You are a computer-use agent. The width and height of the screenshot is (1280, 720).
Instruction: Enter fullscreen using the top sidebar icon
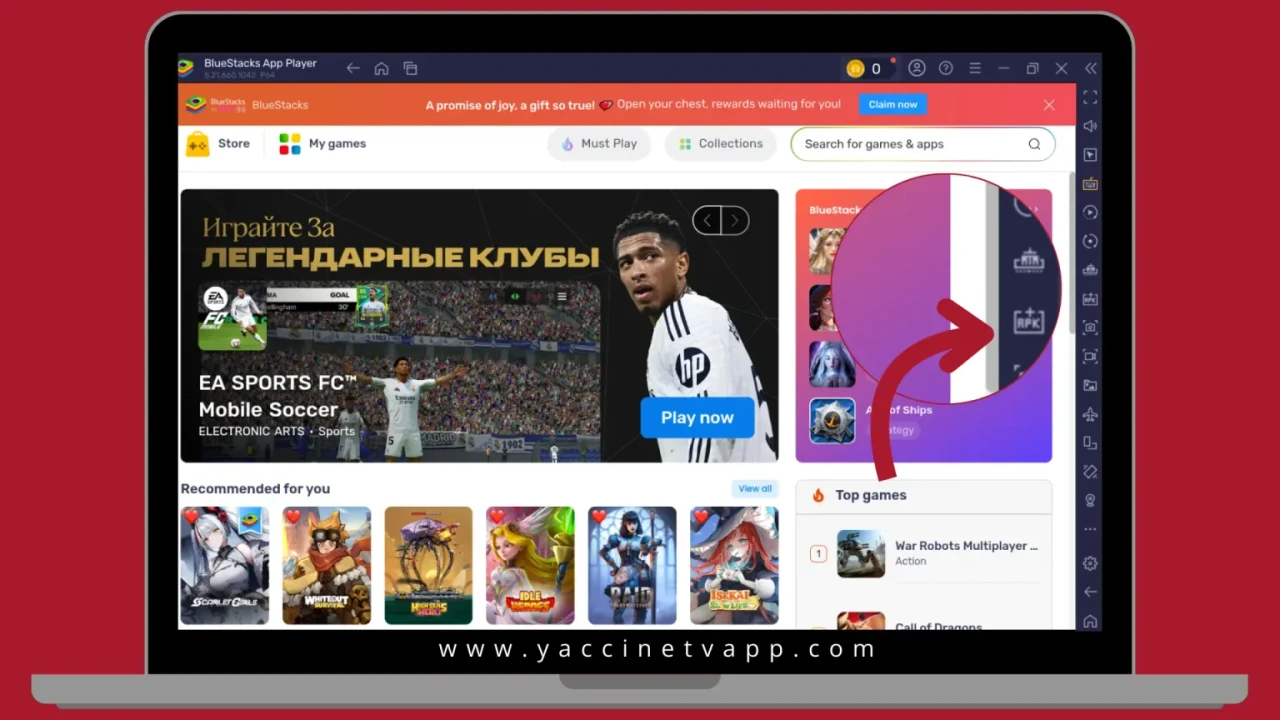tap(1090, 98)
